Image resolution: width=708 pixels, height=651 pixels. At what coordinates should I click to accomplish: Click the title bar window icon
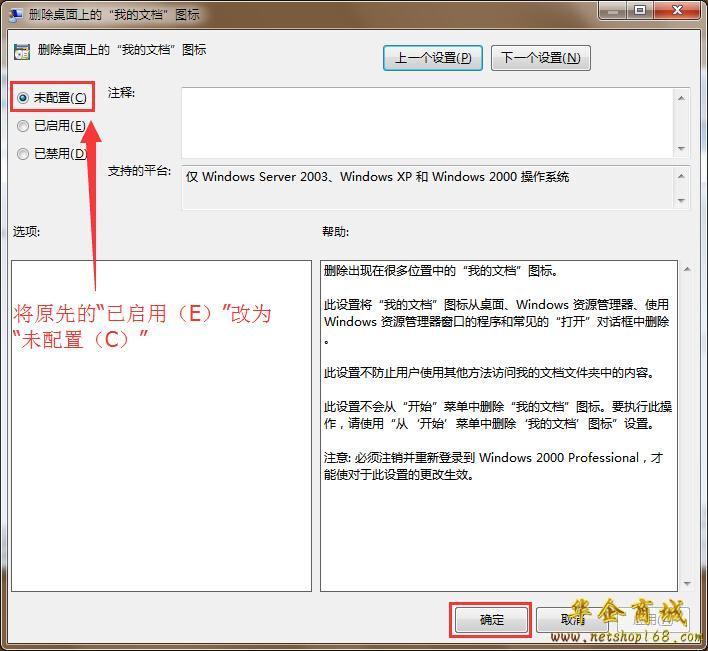(16, 15)
